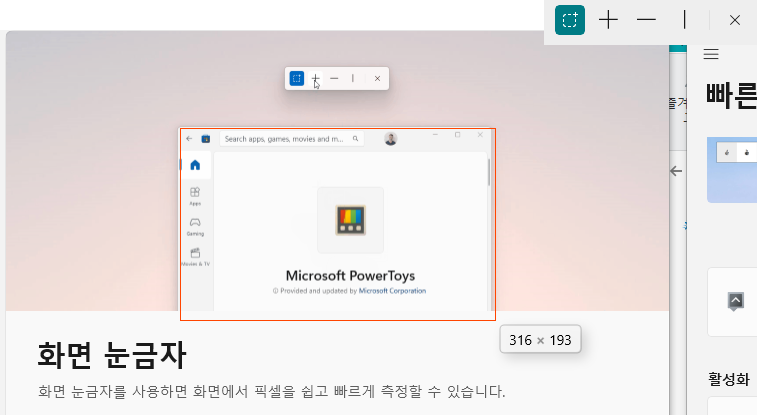This screenshot has width=757, height=415.
Task: Click the pictured Store search box
Action: point(292,139)
